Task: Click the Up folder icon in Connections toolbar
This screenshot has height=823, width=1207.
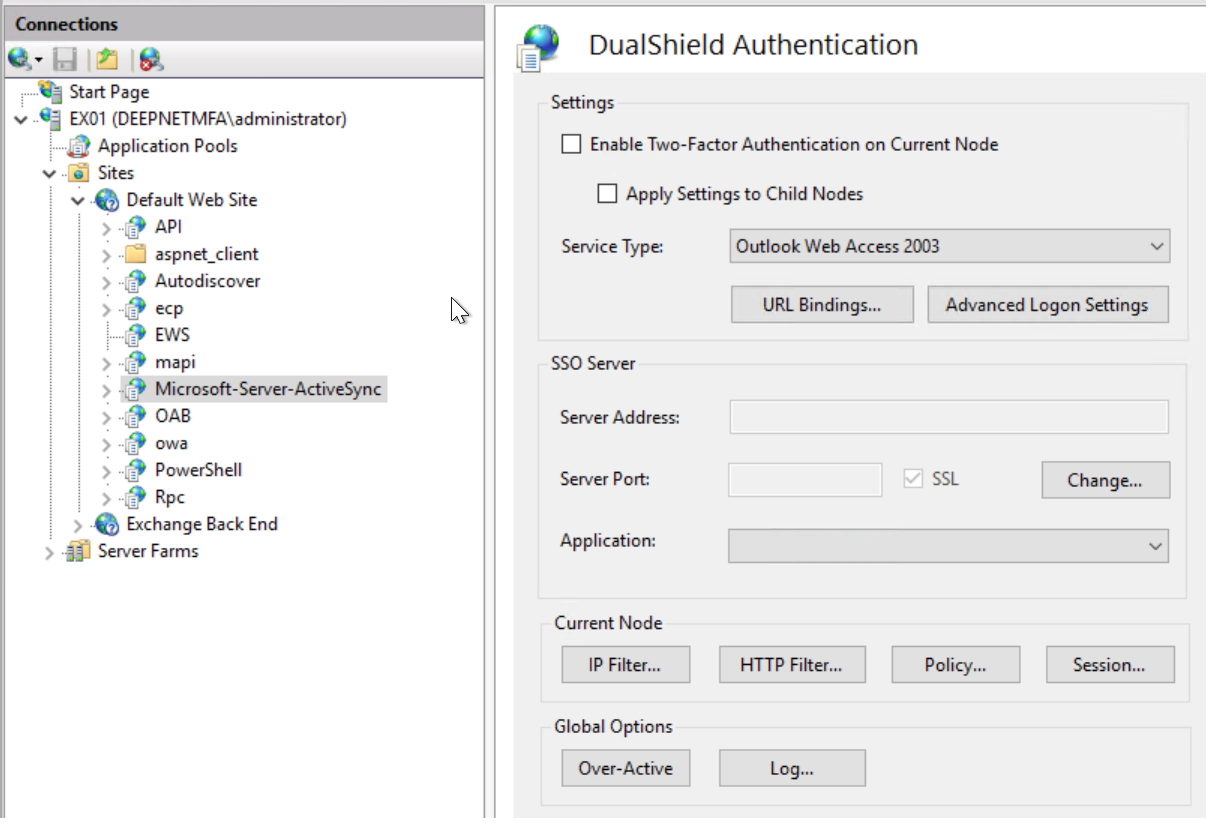Action: tap(106, 60)
